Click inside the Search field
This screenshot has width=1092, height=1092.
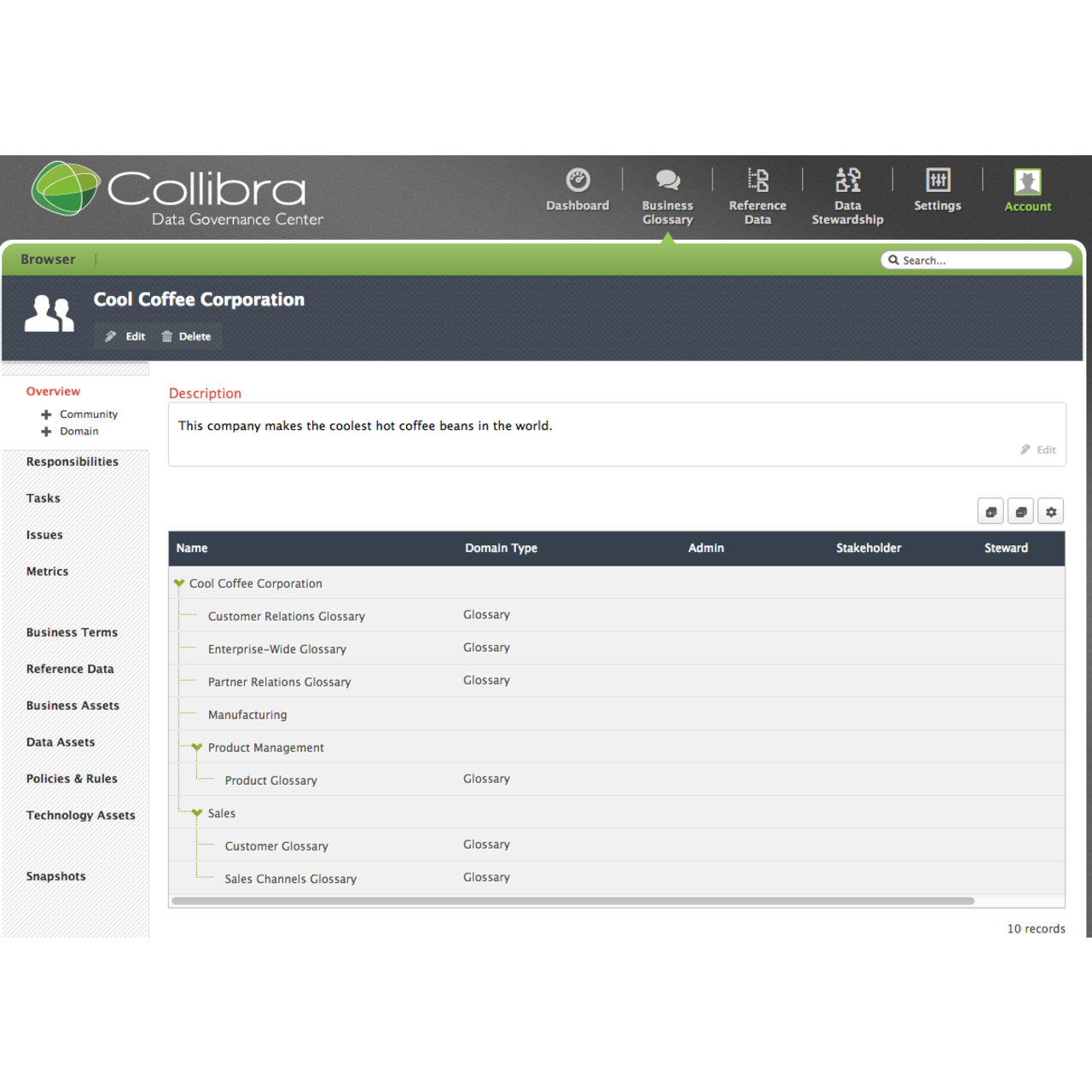[976, 259]
